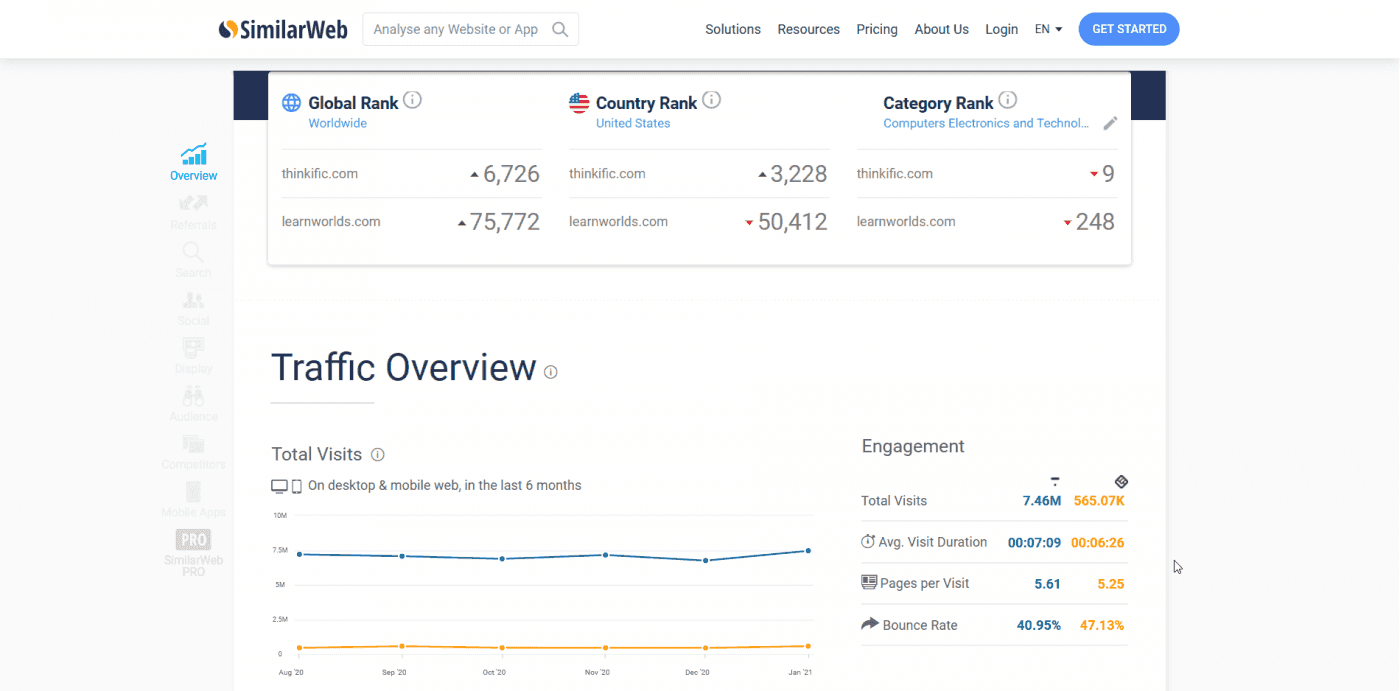This screenshot has height=691, width=1400.
Task: Open the About Us menu
Action: (942, 29)
